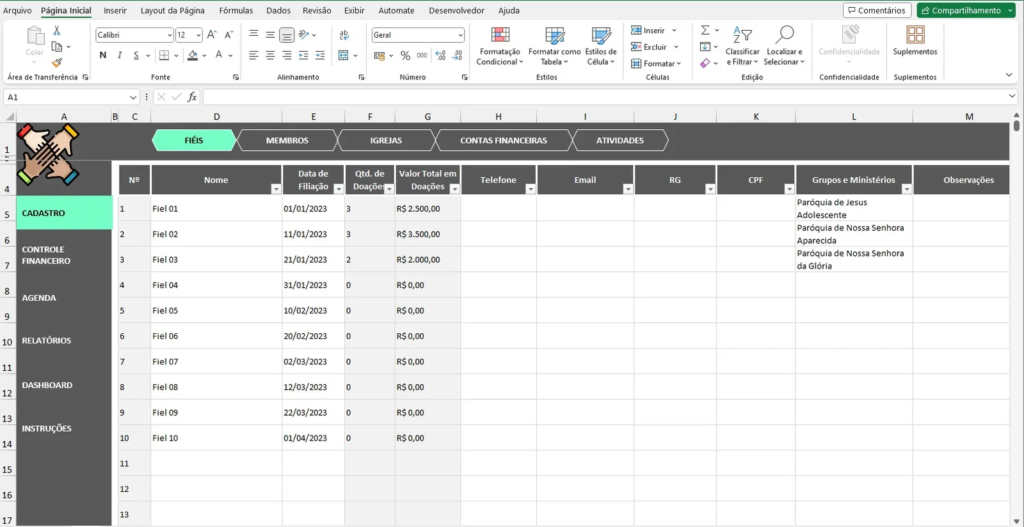The width and height of the screenshot is (1024, 527).
Task: Open the Fórmulas ribbon tab
Action: point(236,10)
